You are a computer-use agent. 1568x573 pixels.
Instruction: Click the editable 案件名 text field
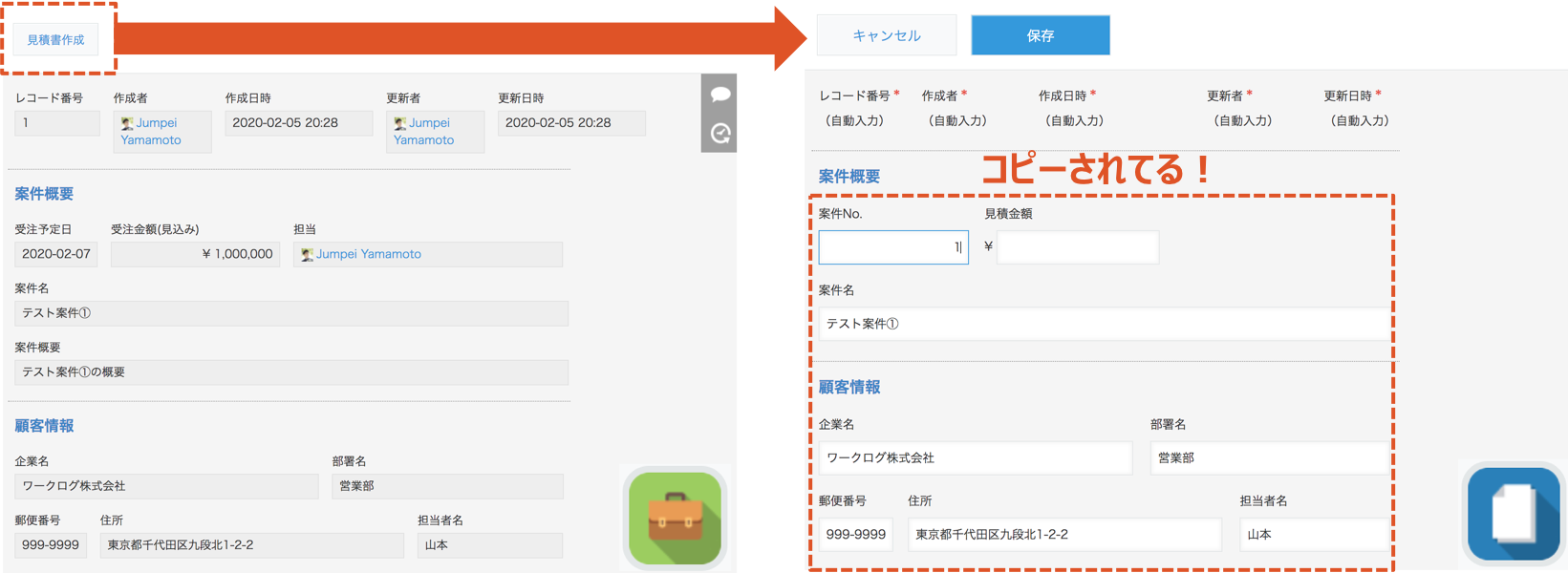tap(1103, 324)
